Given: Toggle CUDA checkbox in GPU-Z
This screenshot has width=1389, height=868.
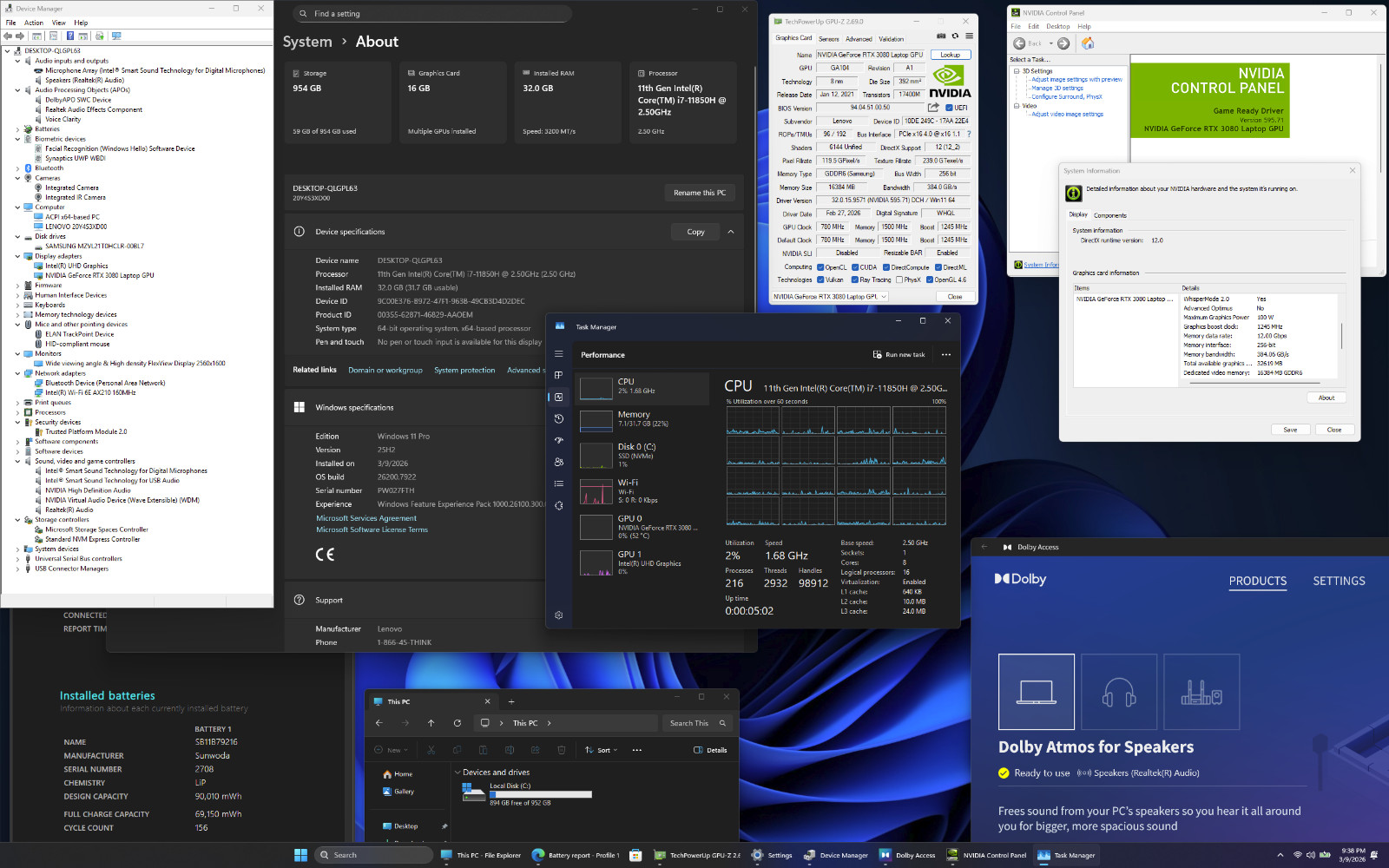Looking at the screenshot, I should click(855, 267).
